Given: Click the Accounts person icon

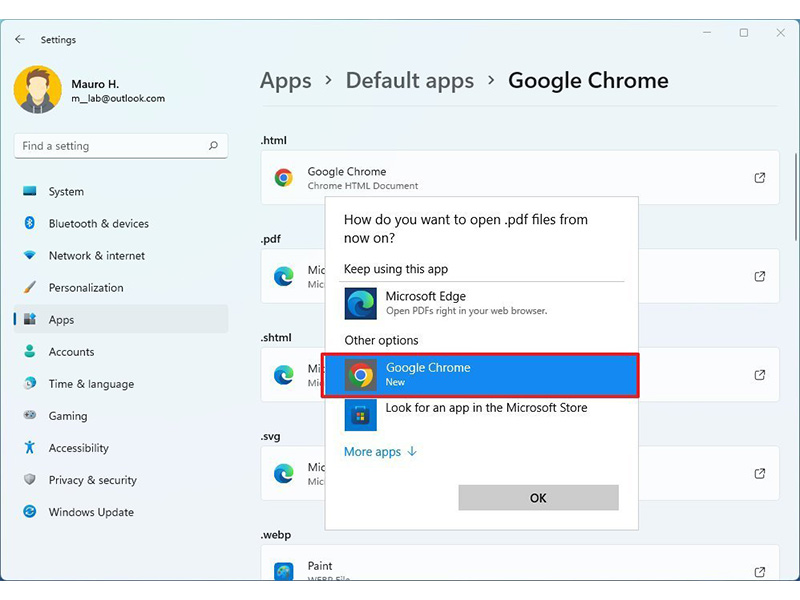Looking at the screenshot, I should point(30,351).
